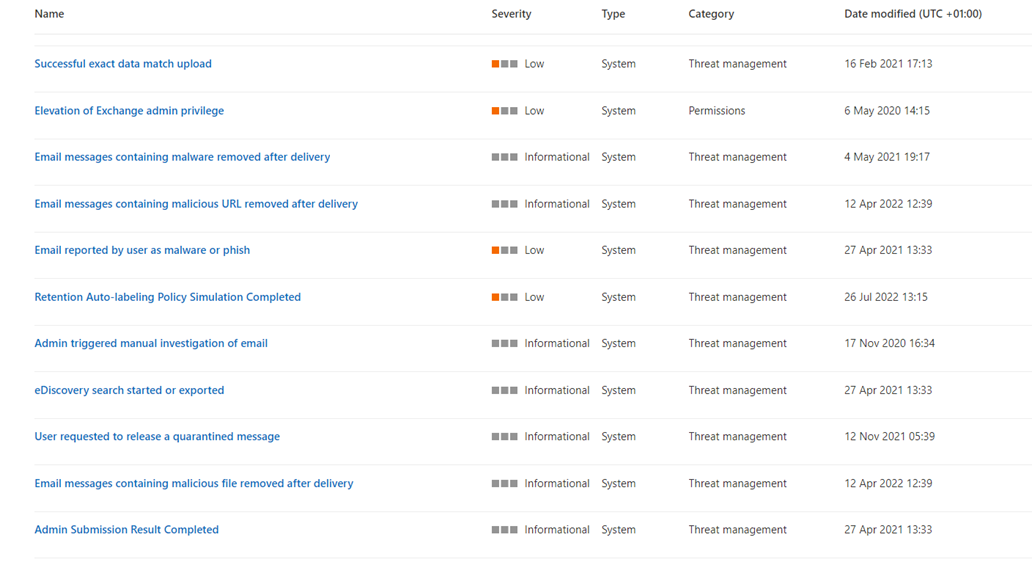Open Elevation of Exchange admin privilege alert
This screenshot has width=1032, height=562.
coord(129,111)
